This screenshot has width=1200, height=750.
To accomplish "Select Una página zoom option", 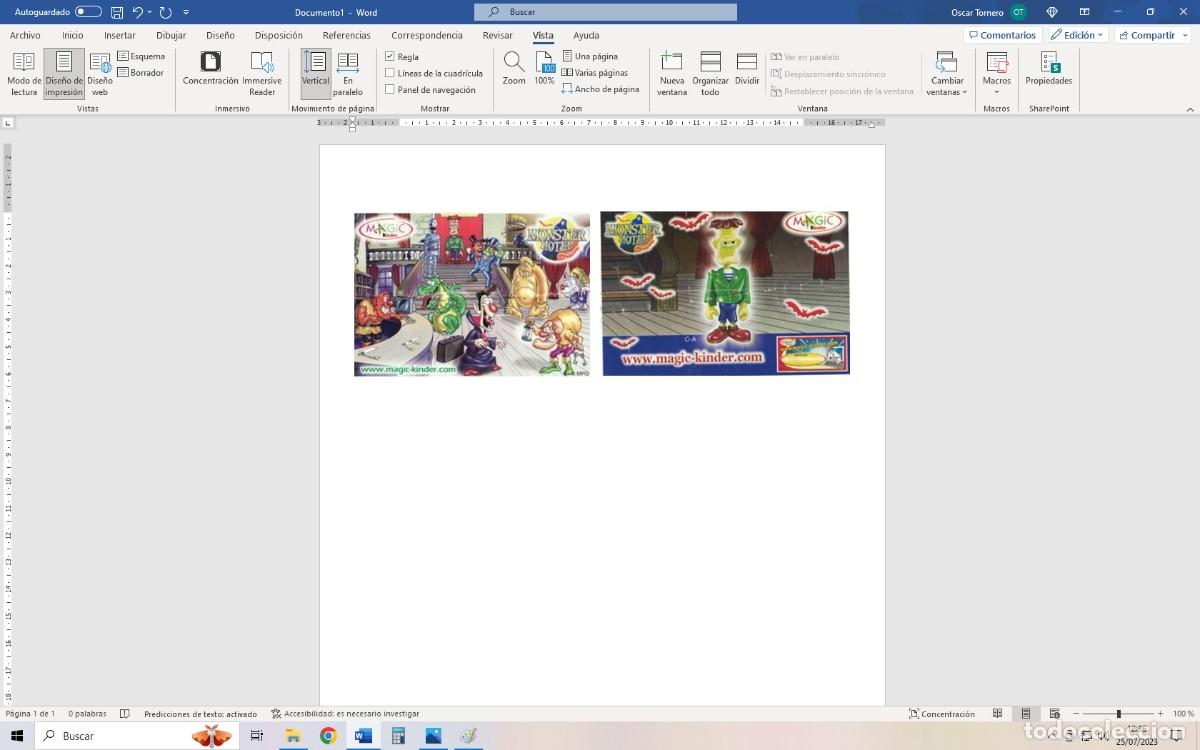I will (x=590, y=56).
